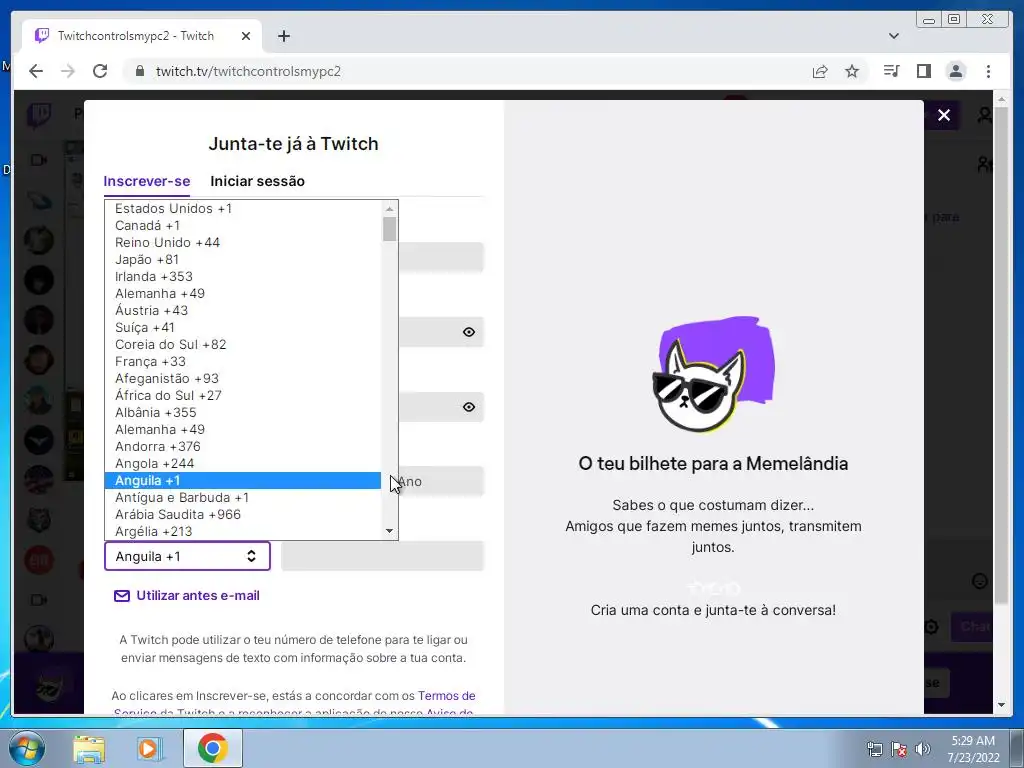The height and width of the screenshot is (768, 1024).
Task: Click the padlock site info icon
Action: tap(139, 71)
